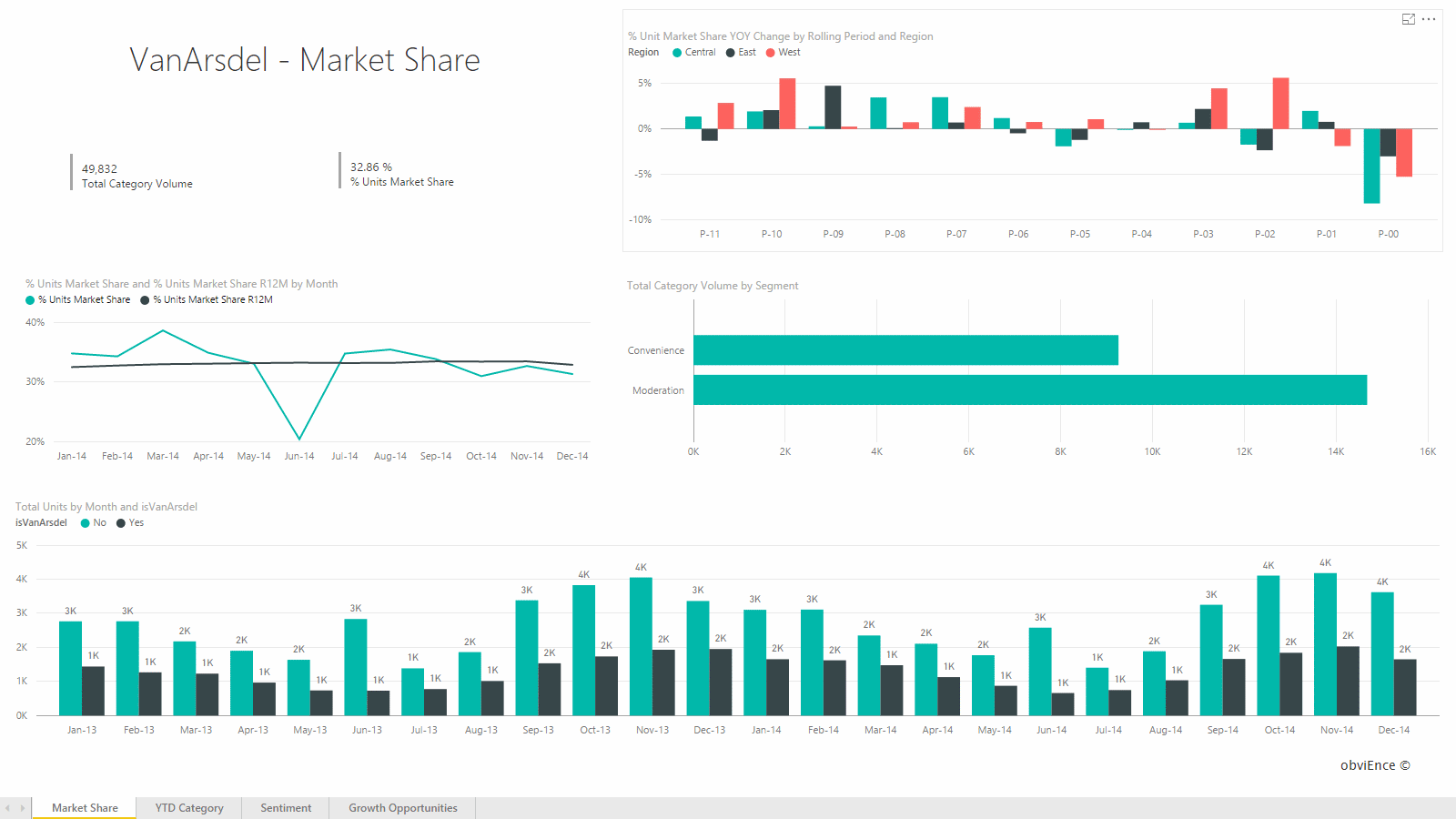Select the Central region legend marker
This screenshot has height=819, width=1456.
click(677, 53)
